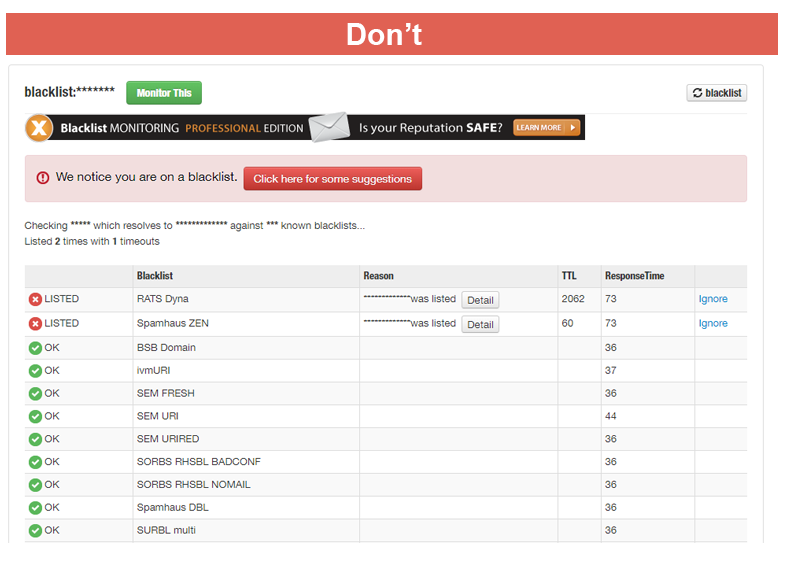Screen dimensions: 785x562
Task: Click the Blacklist column header
Action: [155, 276]
